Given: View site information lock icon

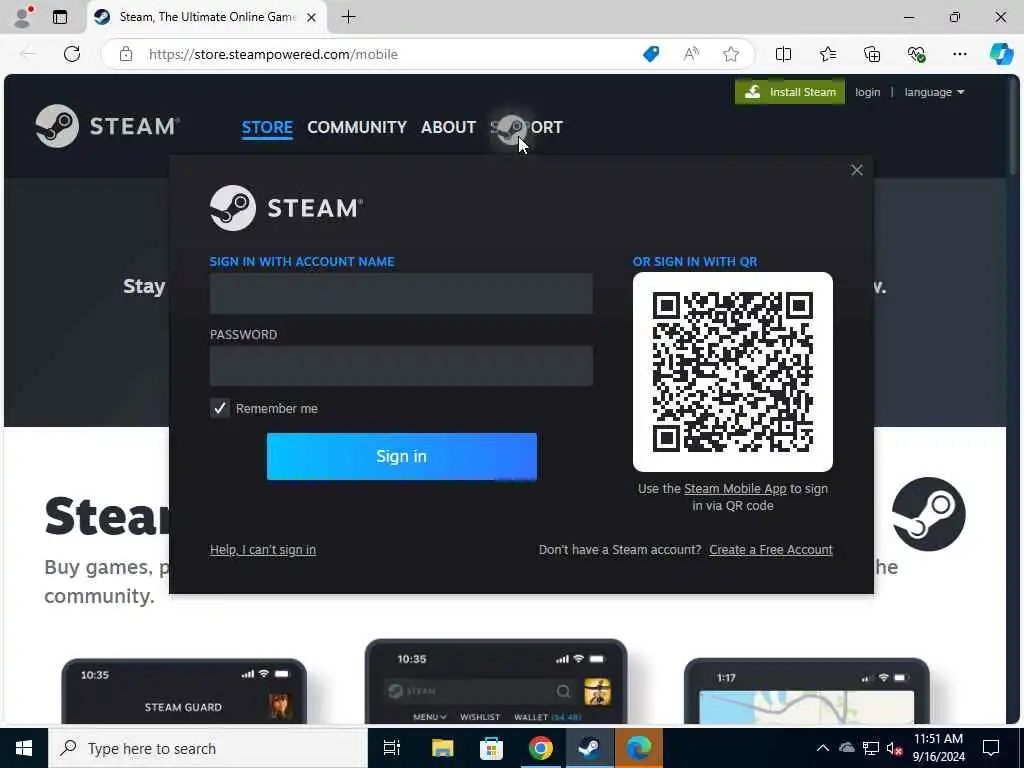Looking at the screenshot, I should (126, 54).
